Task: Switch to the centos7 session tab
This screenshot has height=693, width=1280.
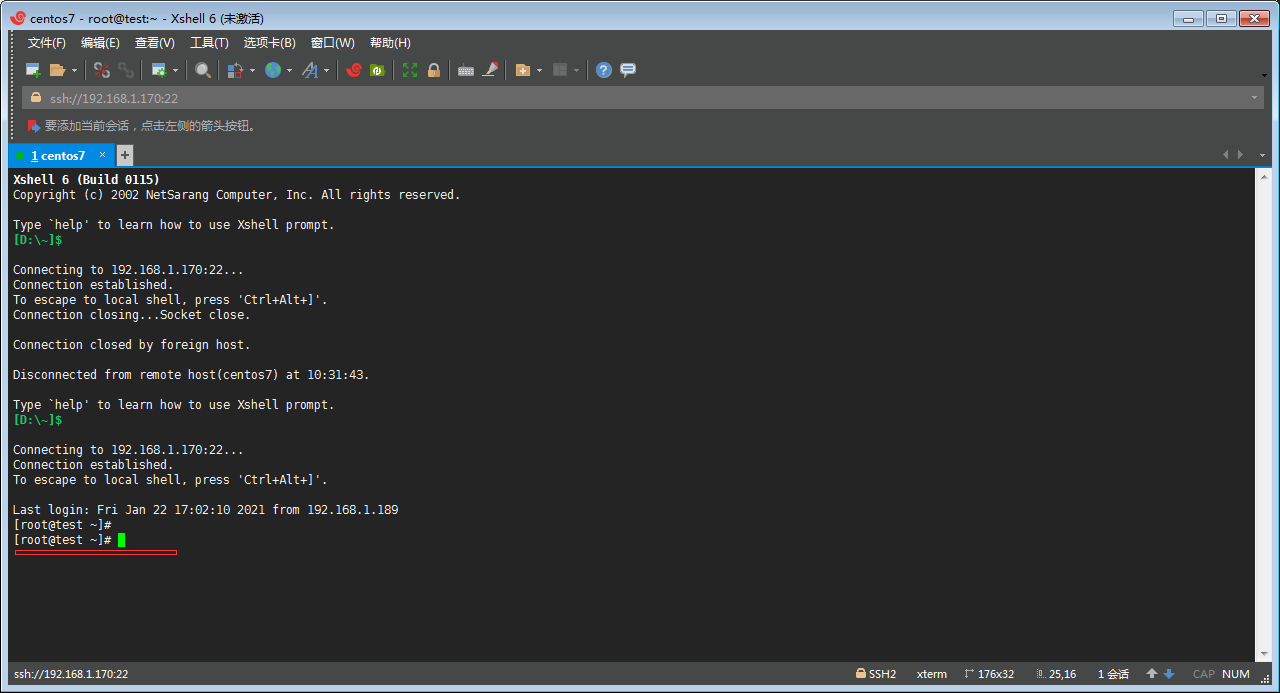Action: pyautogui.click(x=58, y=156)
